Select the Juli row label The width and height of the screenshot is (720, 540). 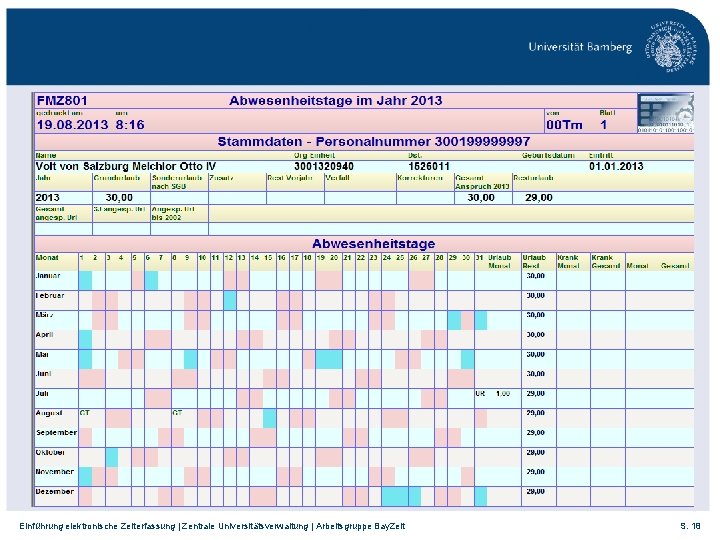[42, 394]
